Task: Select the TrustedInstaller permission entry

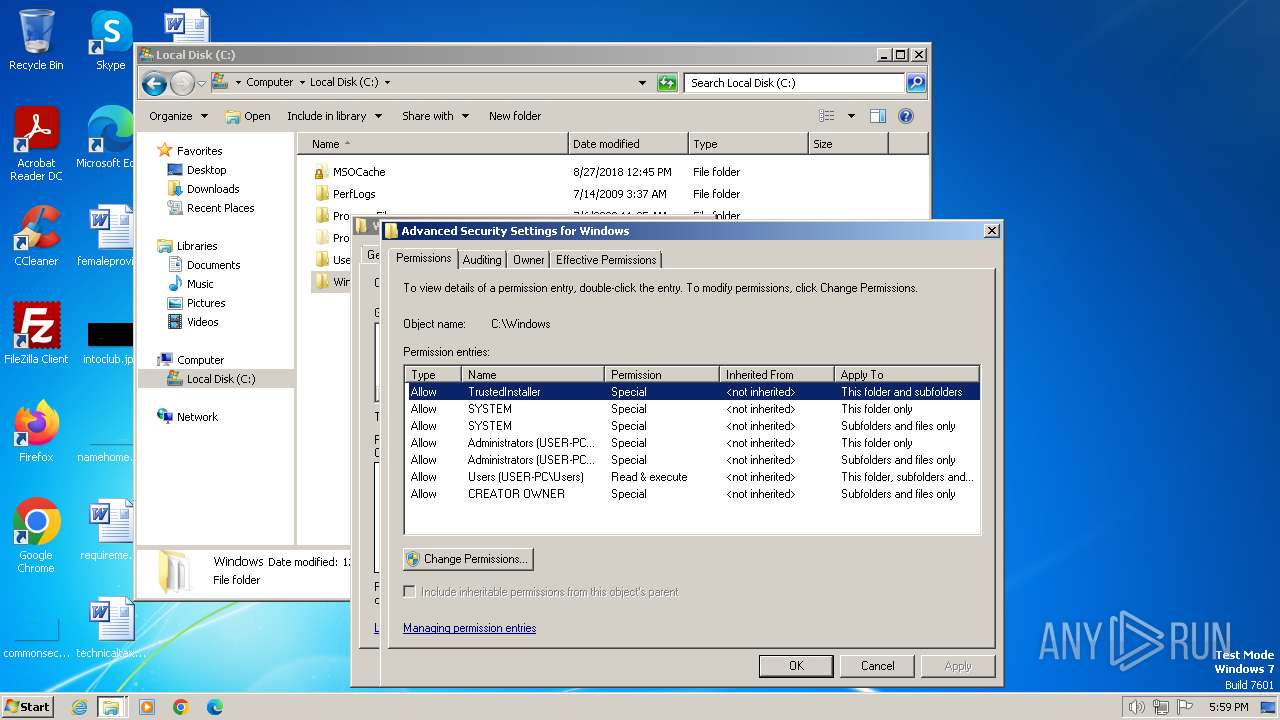Action: pos(692,392)
